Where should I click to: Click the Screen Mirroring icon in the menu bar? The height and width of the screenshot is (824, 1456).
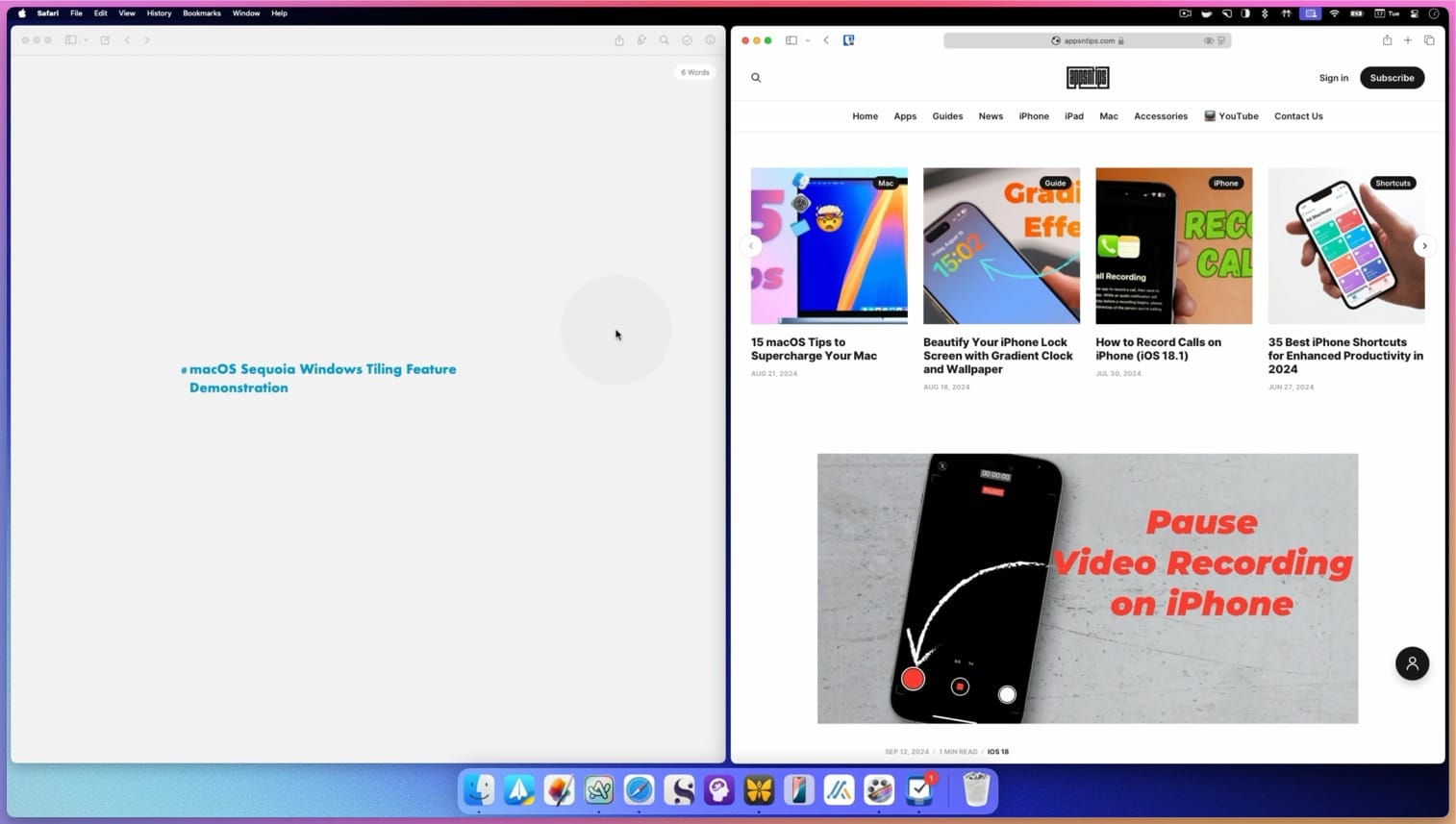(x=1309, y=13)
